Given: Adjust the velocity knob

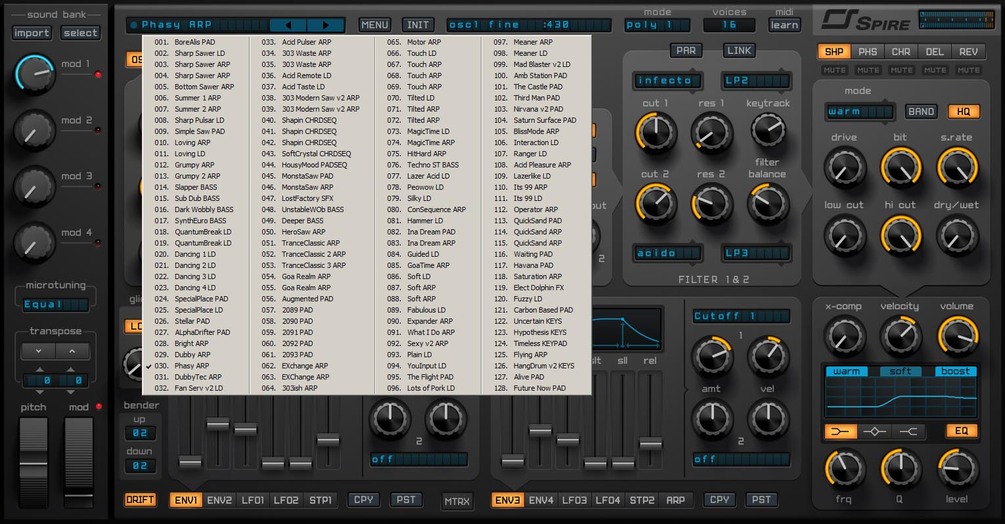Looking at the screenshot, I should 900,334.
